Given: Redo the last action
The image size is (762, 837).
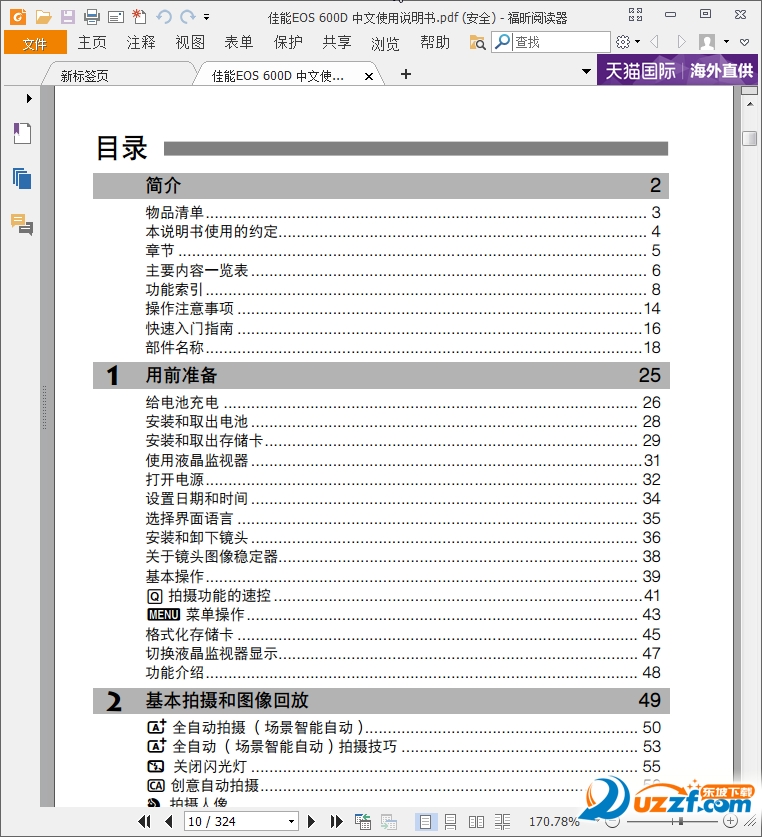Looking at the screenshot, I should coord(187,17).
